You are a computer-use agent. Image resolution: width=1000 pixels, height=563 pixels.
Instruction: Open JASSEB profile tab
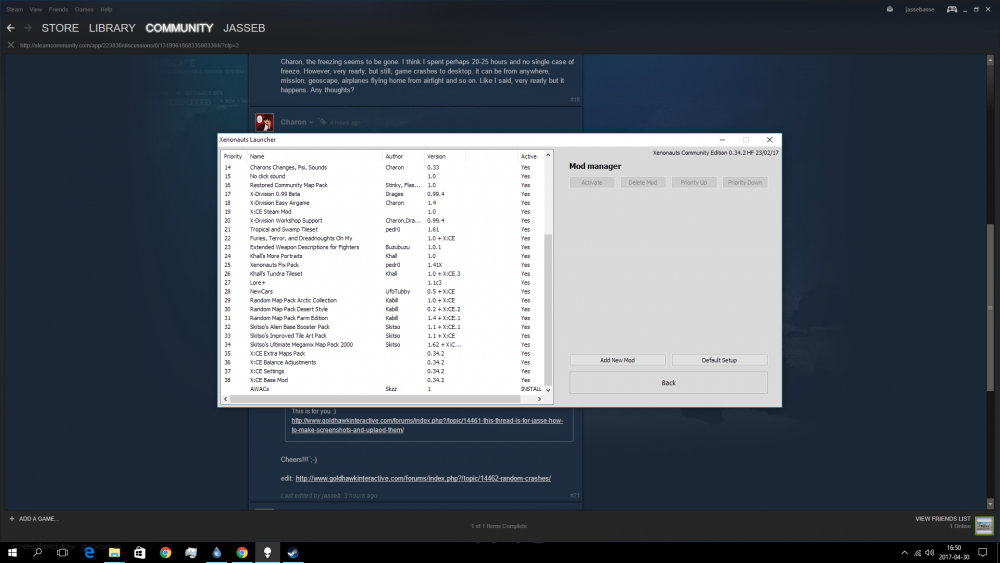pos(244,28)
